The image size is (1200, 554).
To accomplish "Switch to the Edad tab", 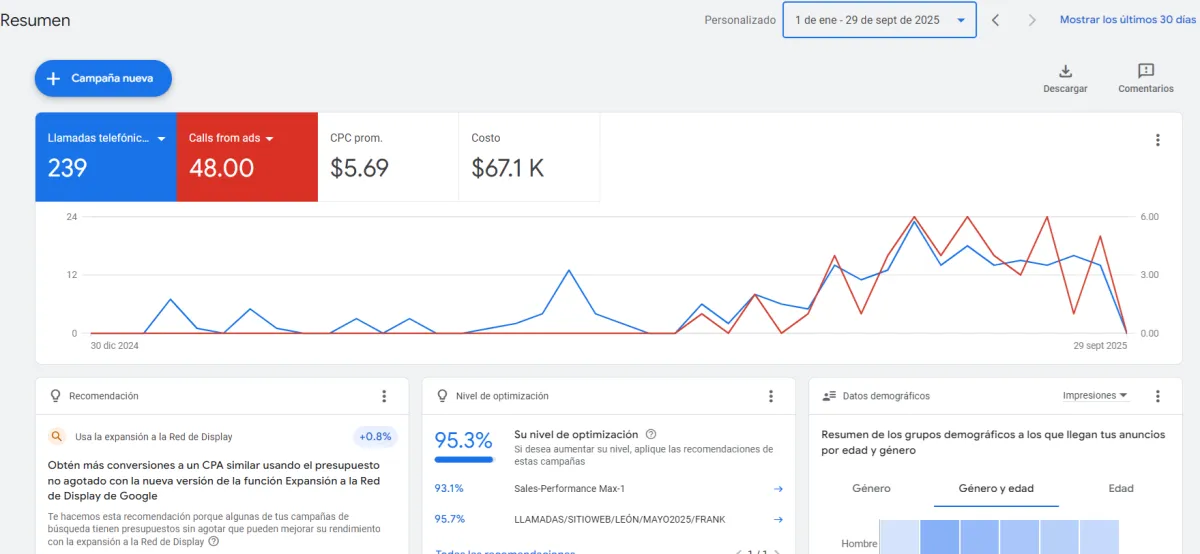I will point(1120,489).
